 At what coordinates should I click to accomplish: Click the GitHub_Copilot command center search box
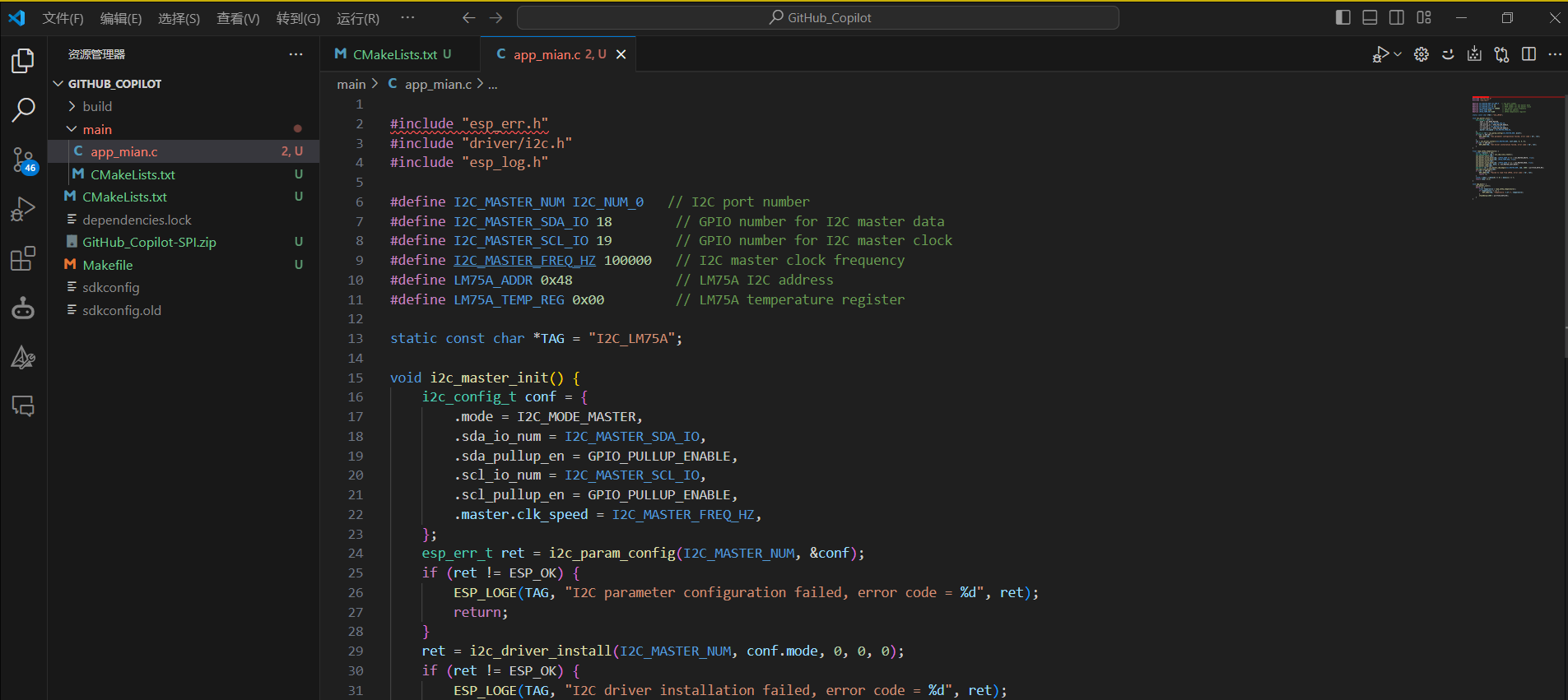pos(817,17)
